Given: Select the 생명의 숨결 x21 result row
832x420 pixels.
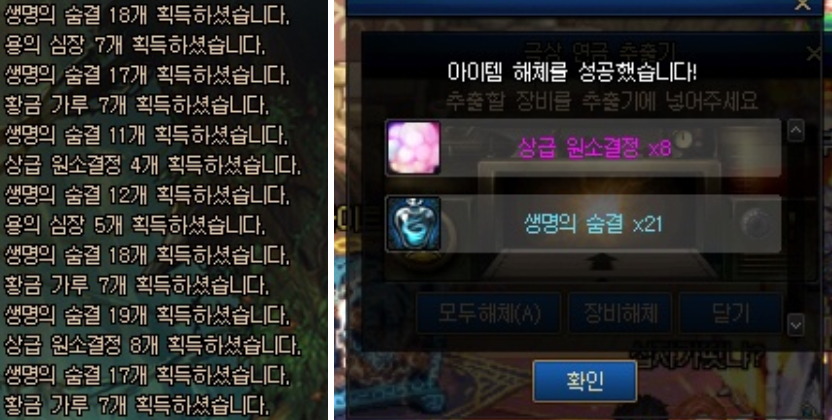Looking at the screenshot, I should 583,224.
